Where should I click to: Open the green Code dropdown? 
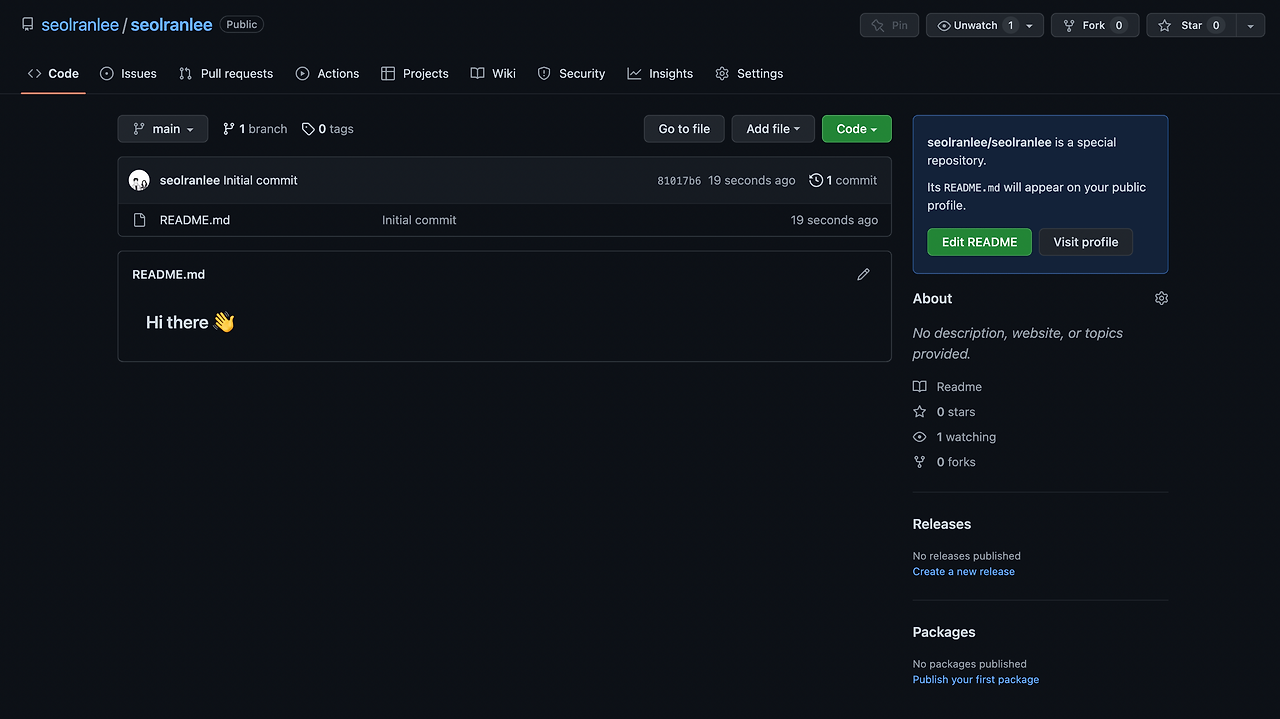tap(857, 129)
